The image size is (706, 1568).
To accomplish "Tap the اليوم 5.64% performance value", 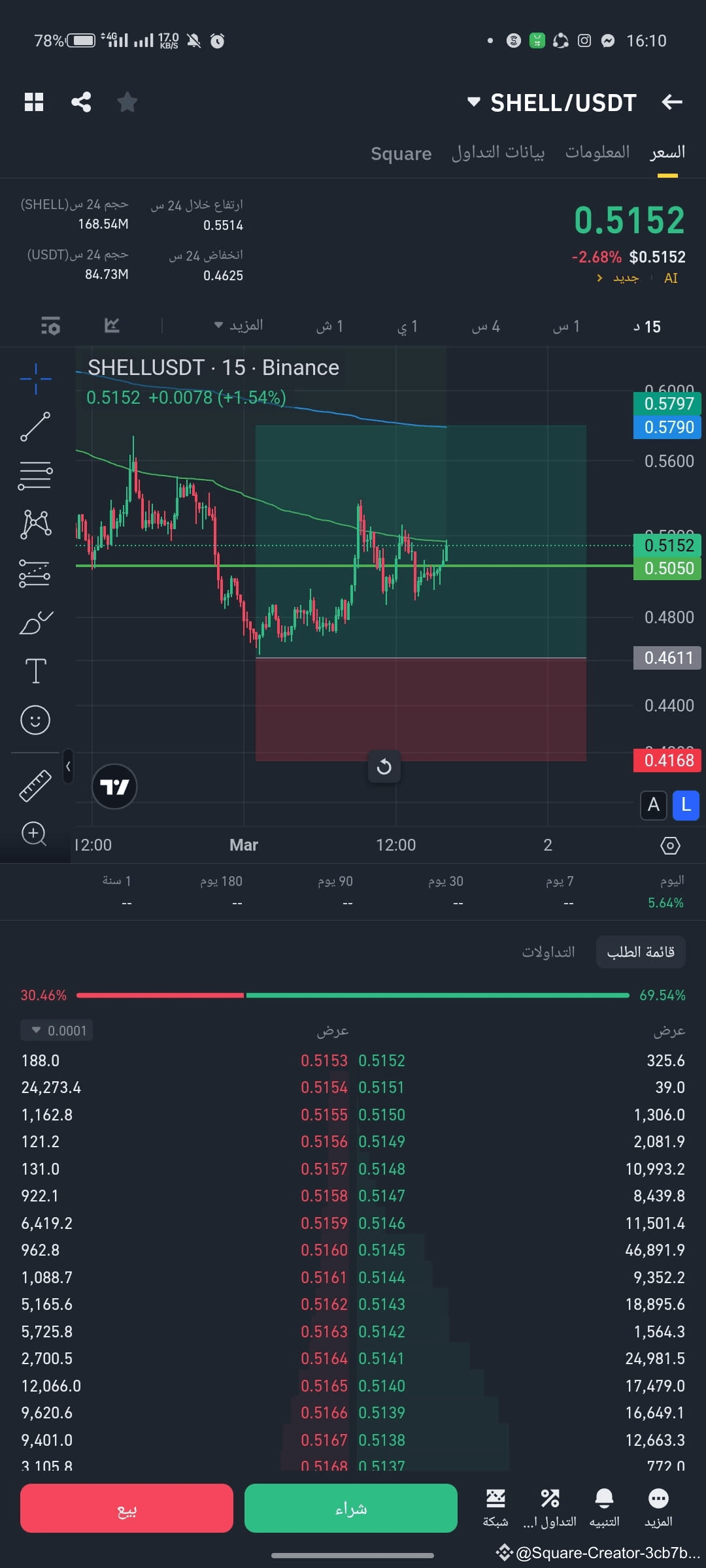I will [x=666, y=902].
